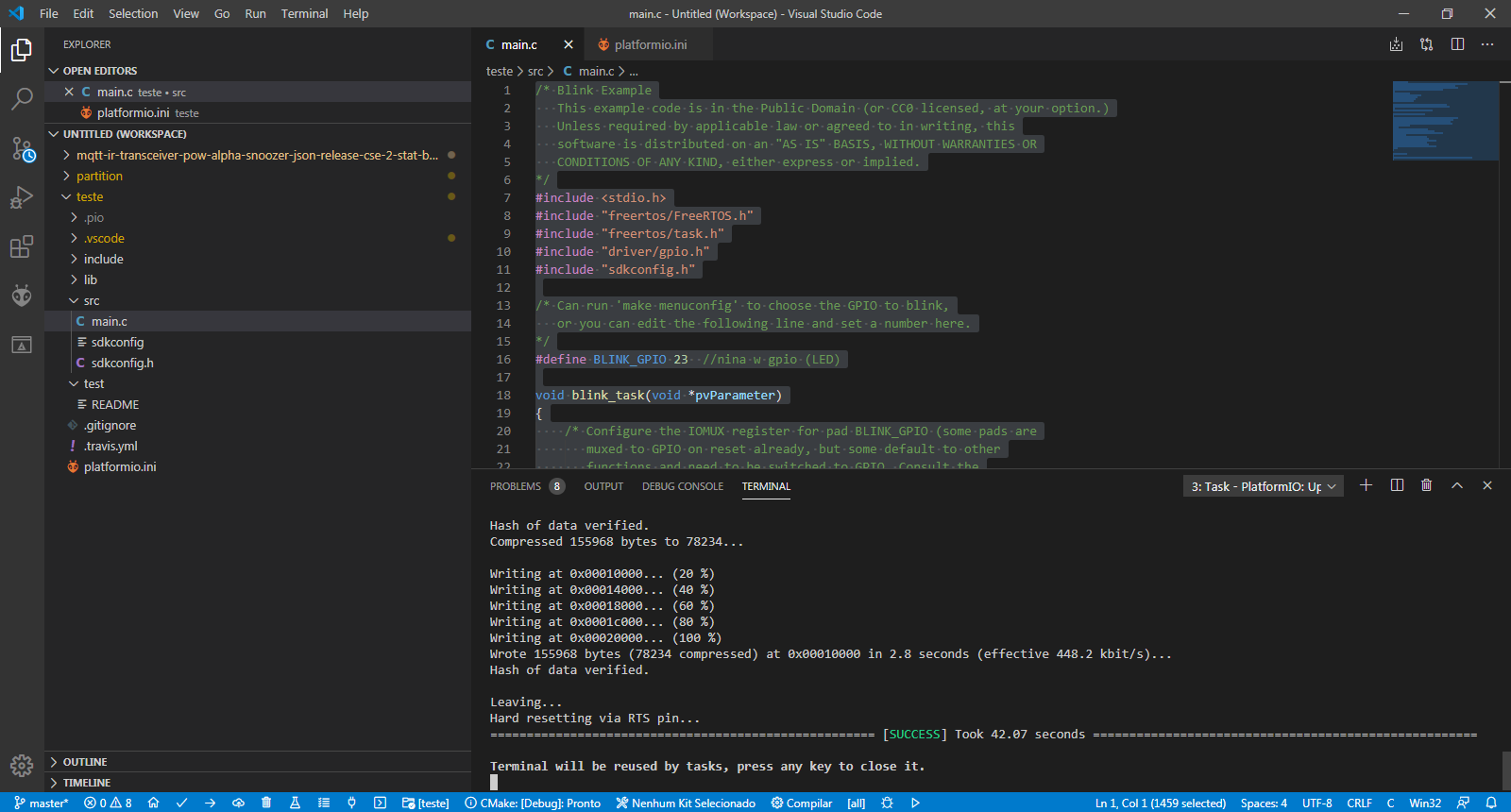Switch to the Problems panel tab

[526, 486]
